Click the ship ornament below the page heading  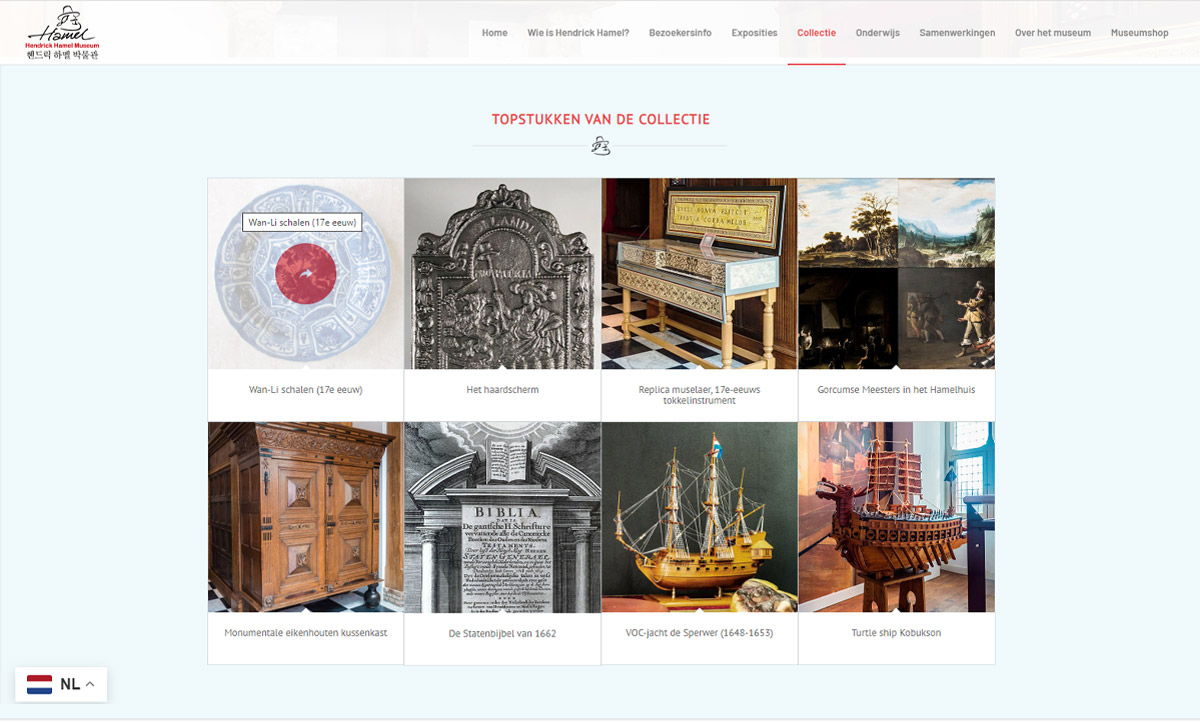tap(601, 146)
